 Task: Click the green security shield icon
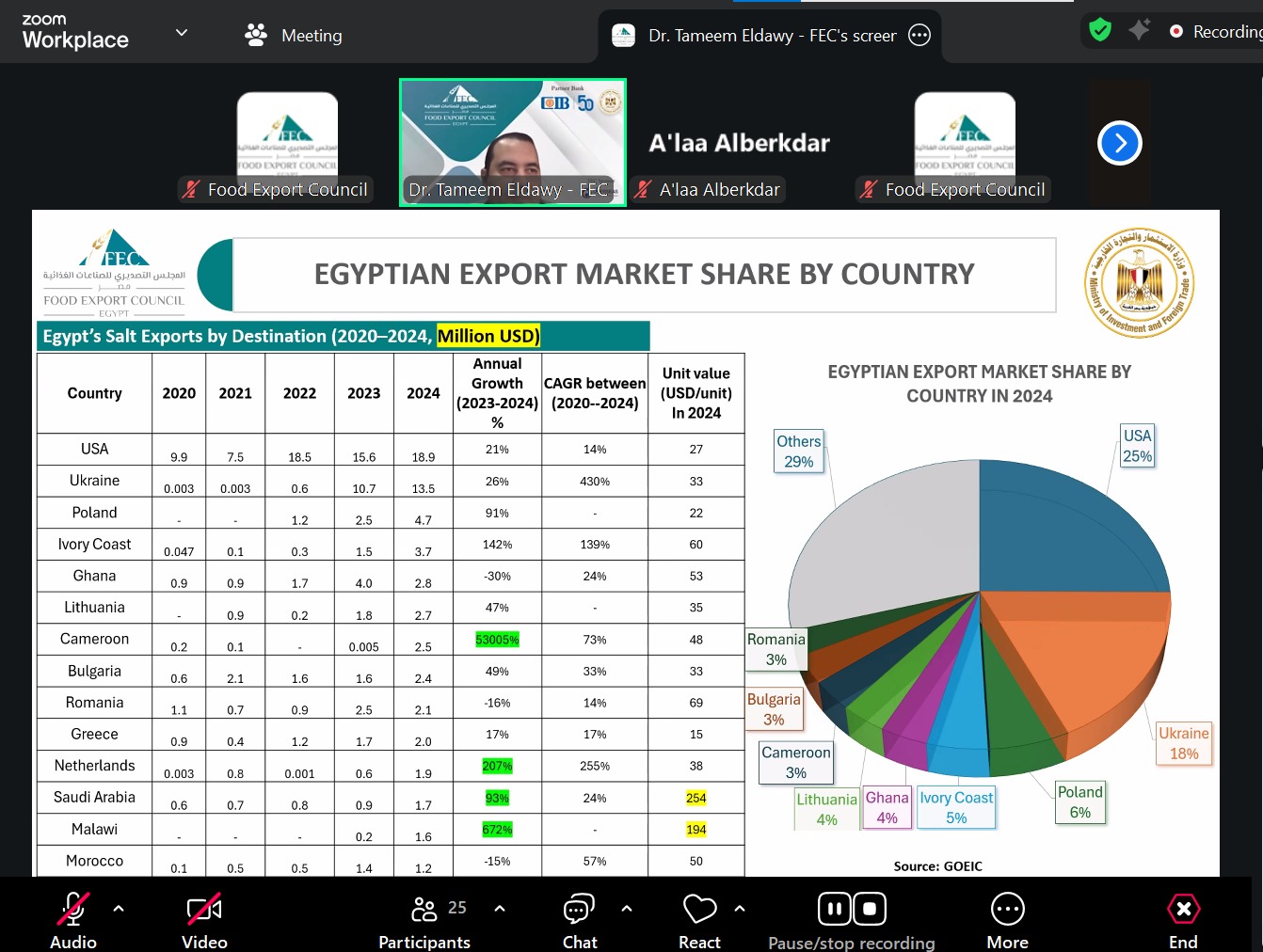click(x=1099, y=30)
